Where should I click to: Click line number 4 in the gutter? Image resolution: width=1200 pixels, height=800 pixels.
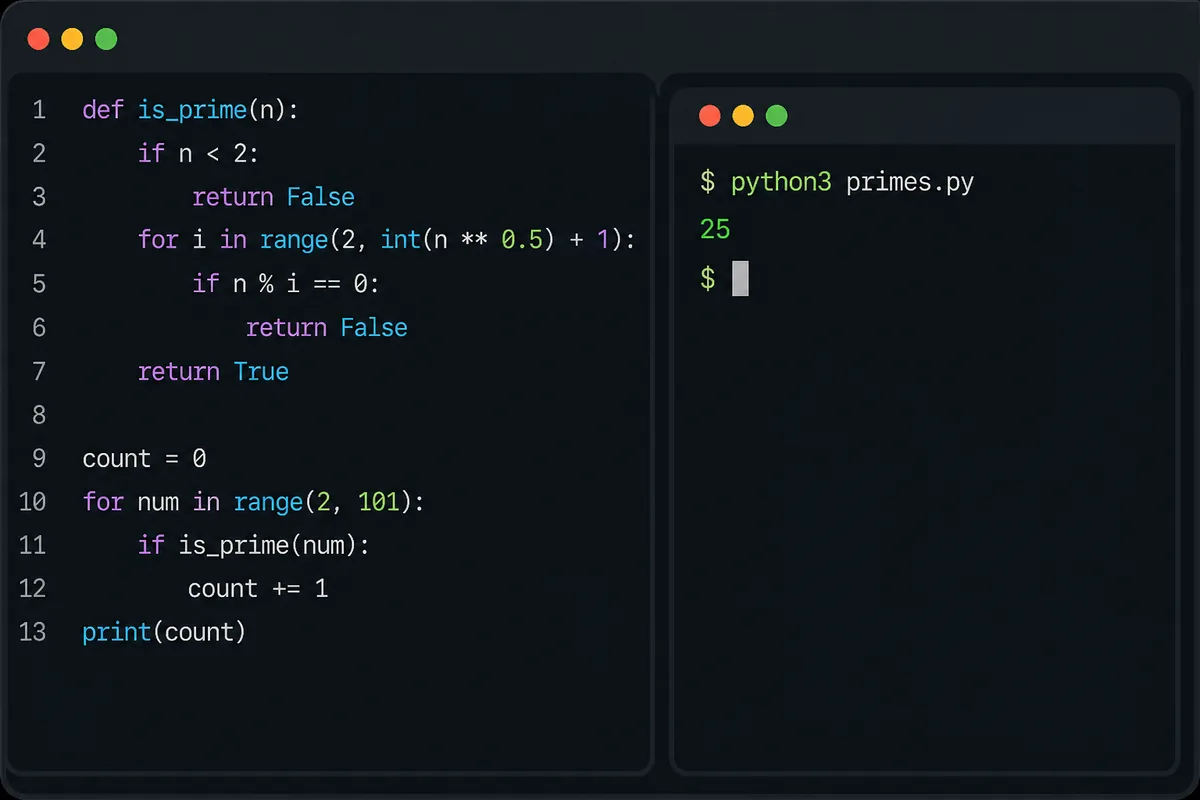click(39, 240)
